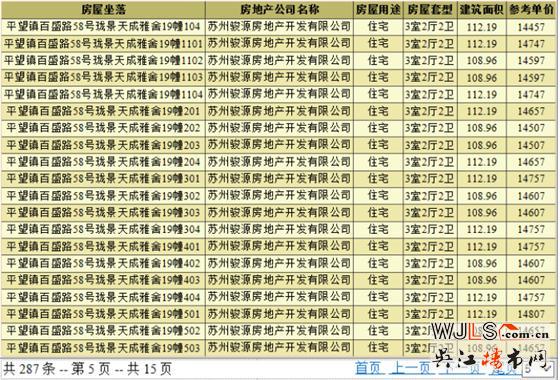Click price 14597 in the 19幢1102 row

[531, 61]
